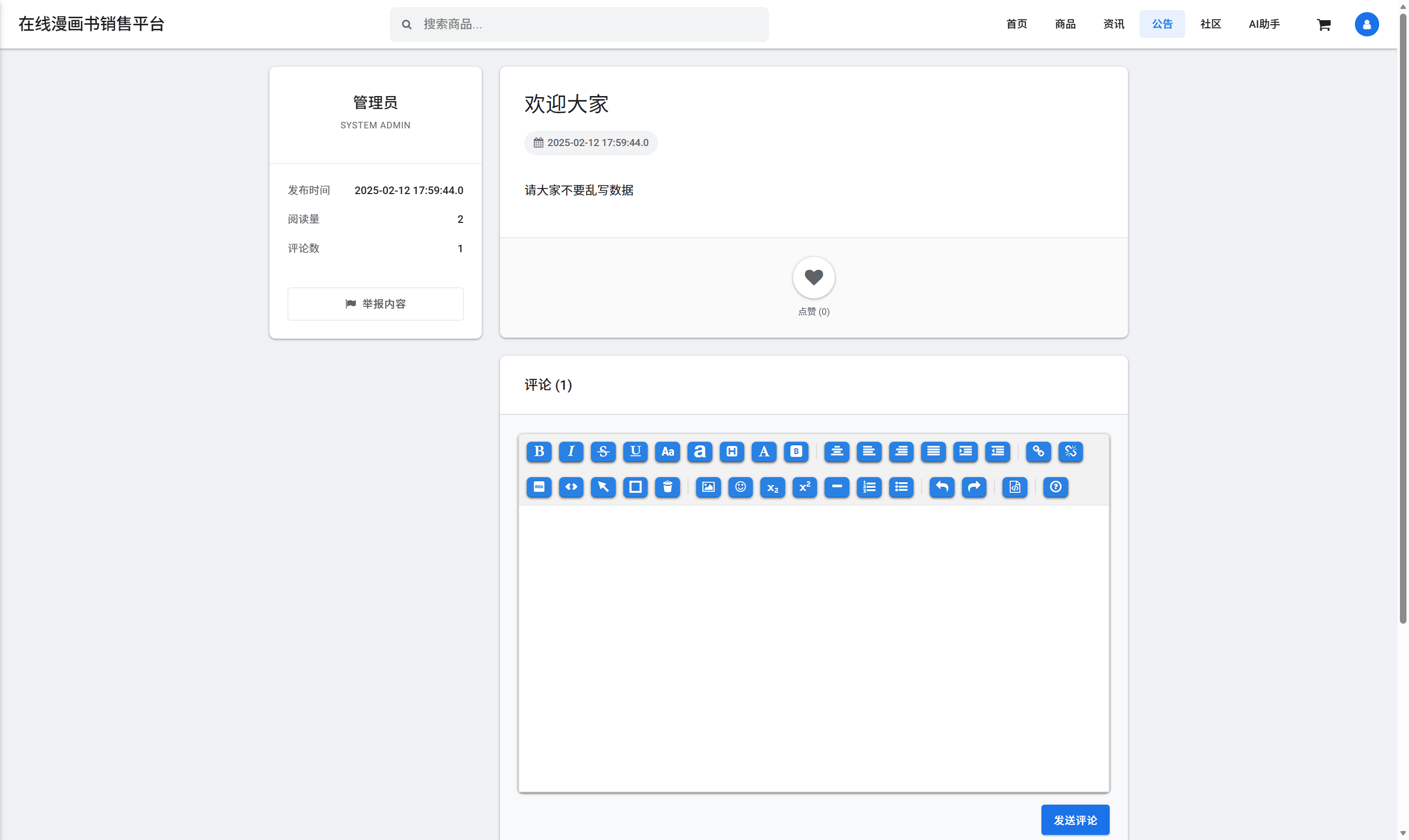The image size is (1409, 840).
Task: Open the user account menu
Action: (1367, 24)
